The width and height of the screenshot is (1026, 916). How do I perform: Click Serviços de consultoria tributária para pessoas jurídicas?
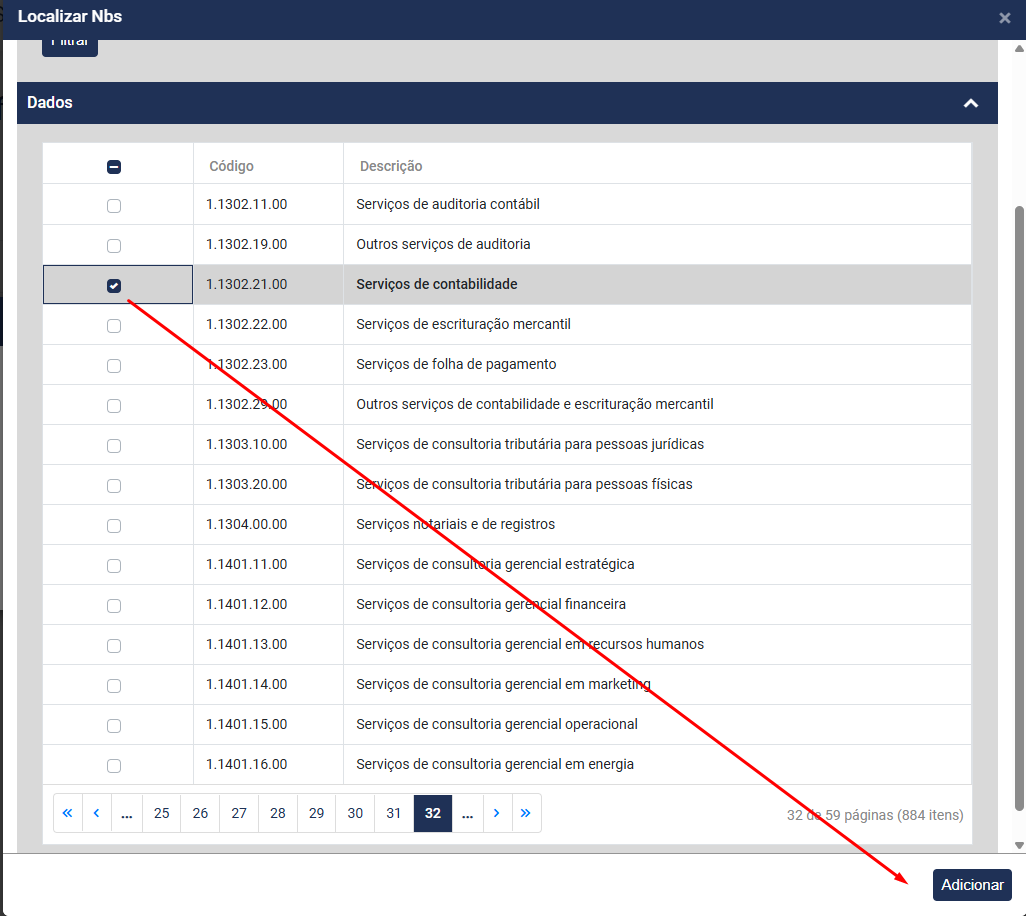coord(529,444)
